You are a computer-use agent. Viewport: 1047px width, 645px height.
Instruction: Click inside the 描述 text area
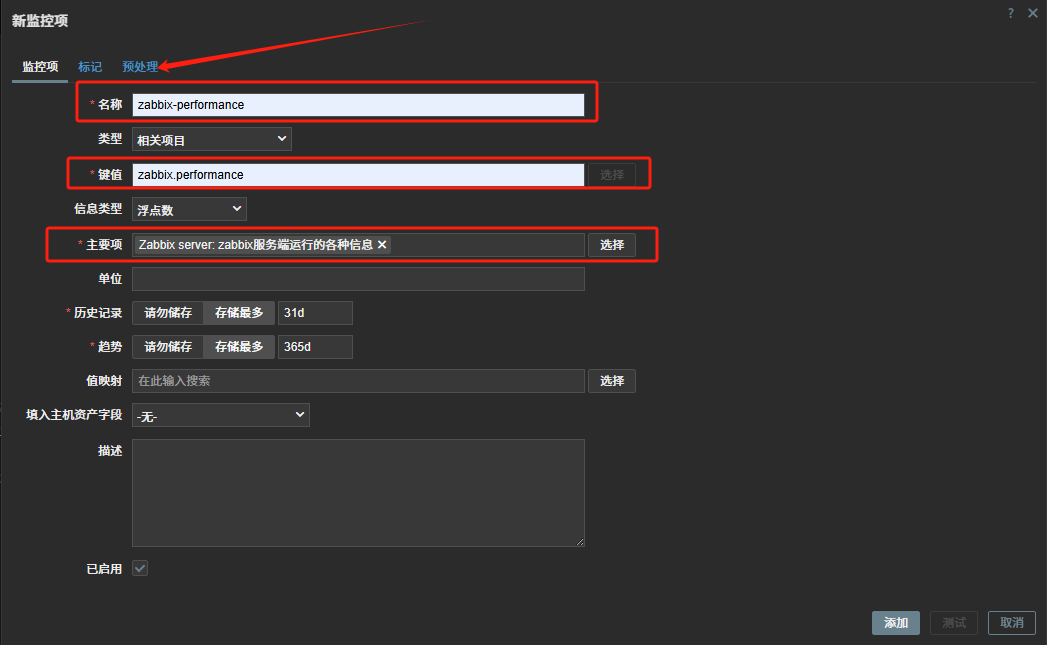(x=358, y=493)
